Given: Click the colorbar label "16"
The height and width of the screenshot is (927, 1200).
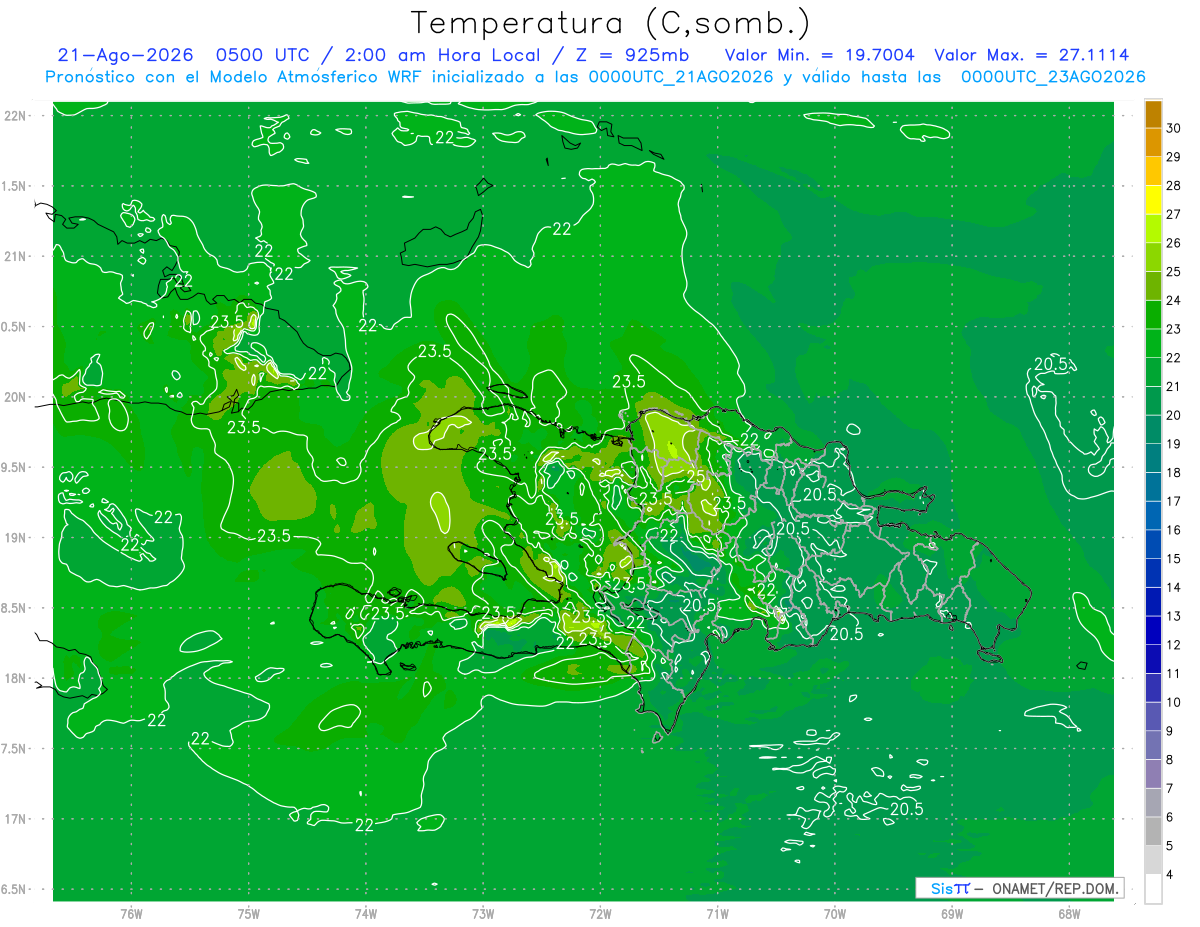Looking at the screenshot, I should (x=1174, y=530).
